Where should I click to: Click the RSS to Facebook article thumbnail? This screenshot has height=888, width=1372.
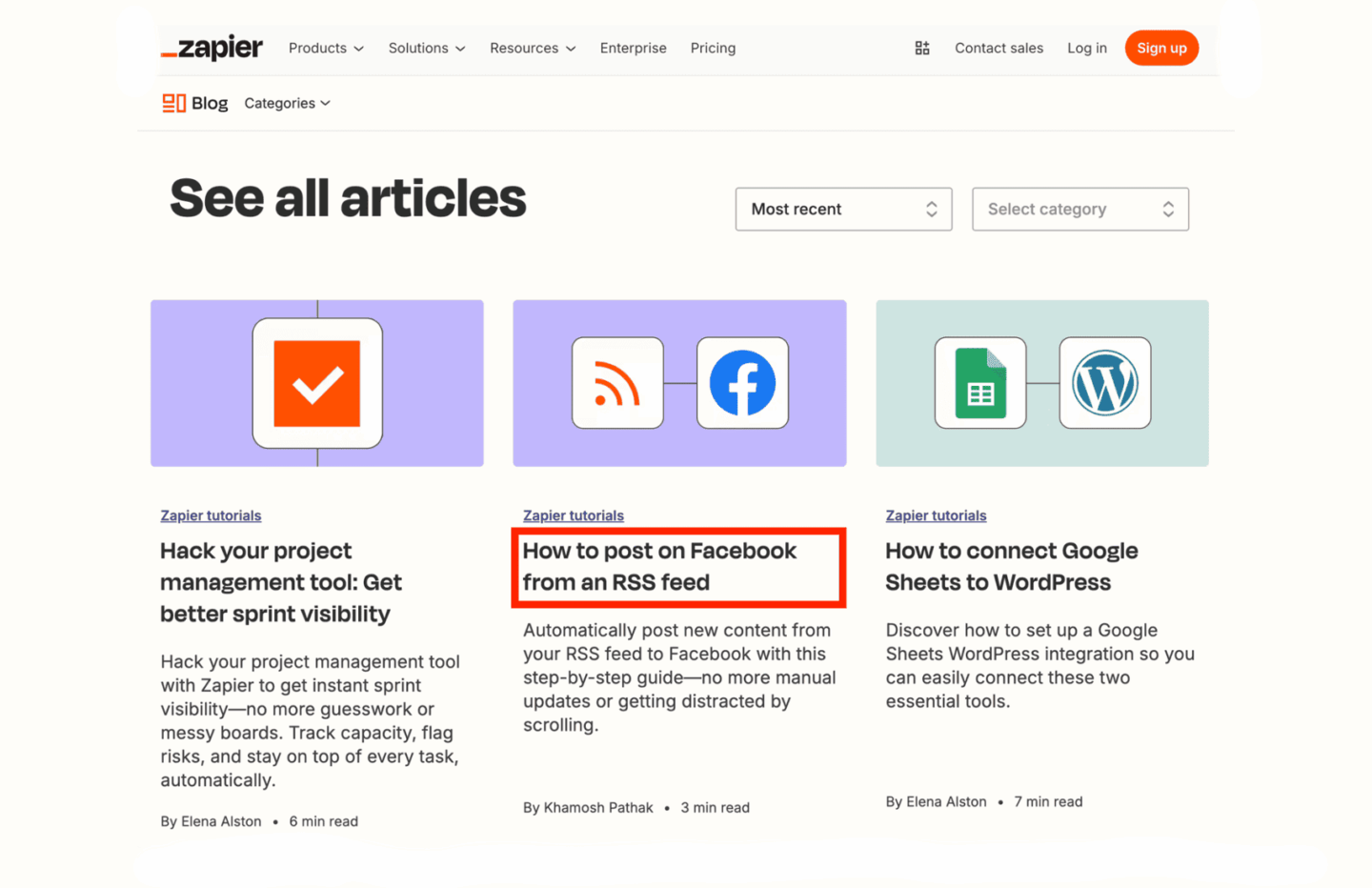(679, 383)
